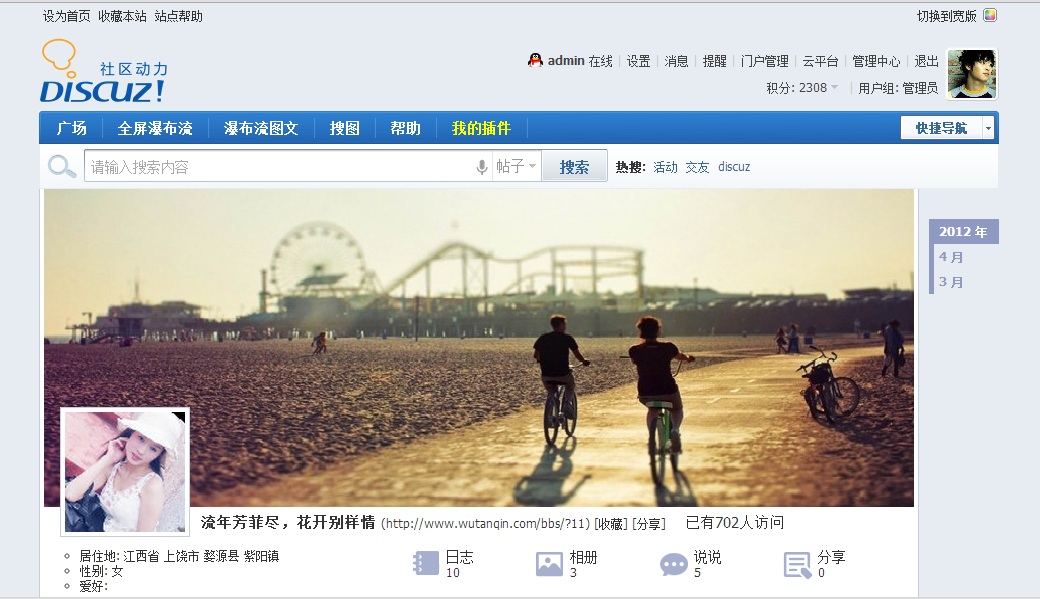Click the beach cover photo
This screenshot has height=599, width=1040.
pyautogui.click(x=479, y=348)
